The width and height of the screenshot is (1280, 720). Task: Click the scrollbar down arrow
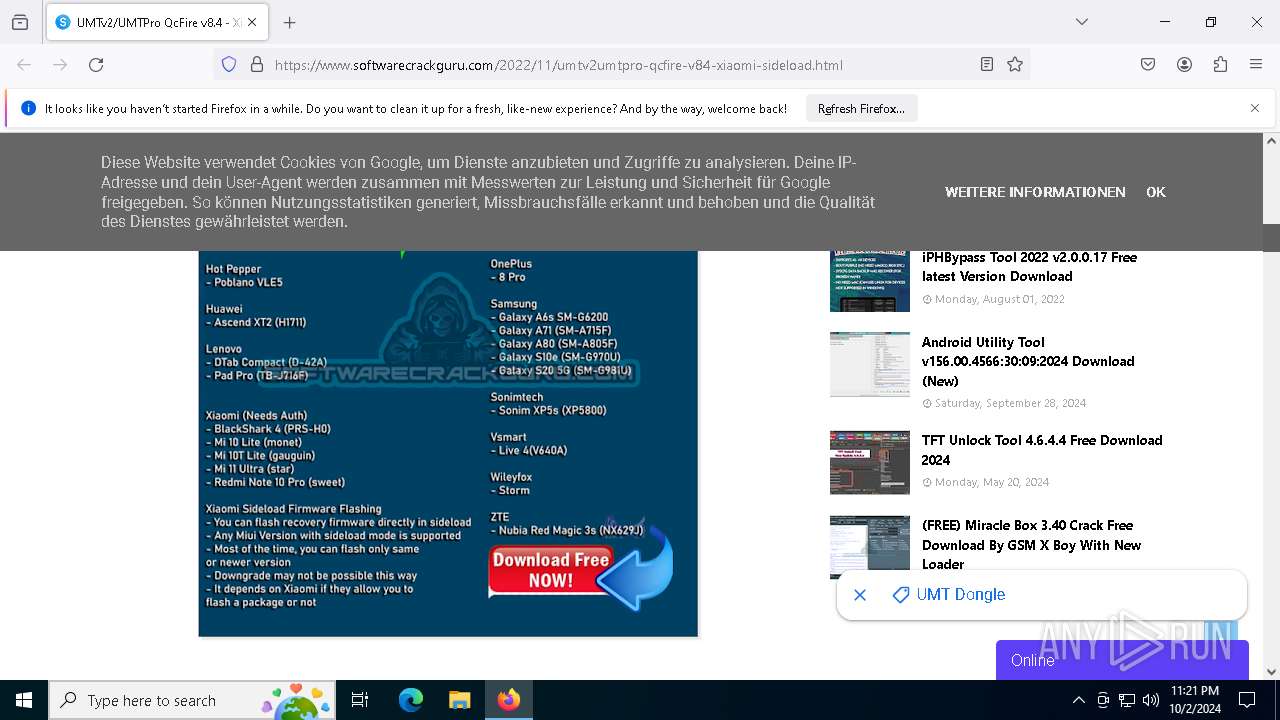(1271, 672)
